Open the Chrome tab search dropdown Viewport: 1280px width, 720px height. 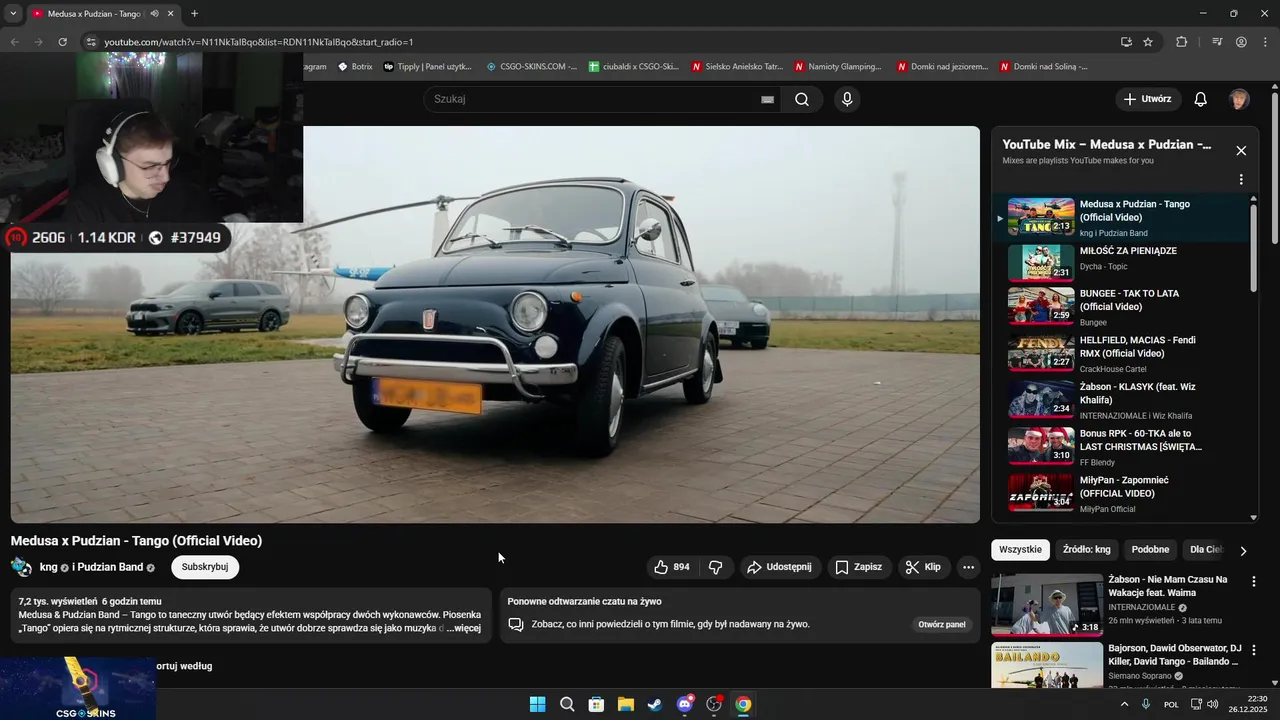pos(13,14)
